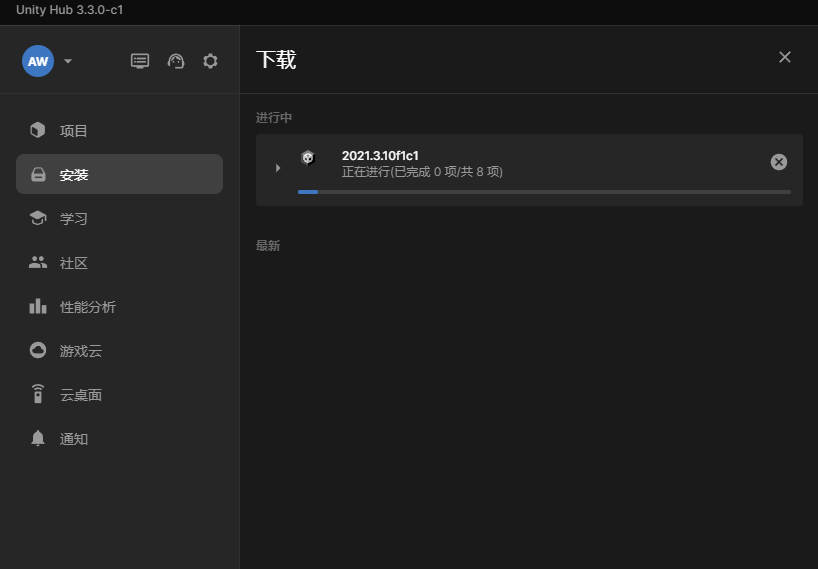Screen dimensions: 818x569
Task: Click the 正在进行(已完成 0 项/共 8 项) status text
Action: 422,172
